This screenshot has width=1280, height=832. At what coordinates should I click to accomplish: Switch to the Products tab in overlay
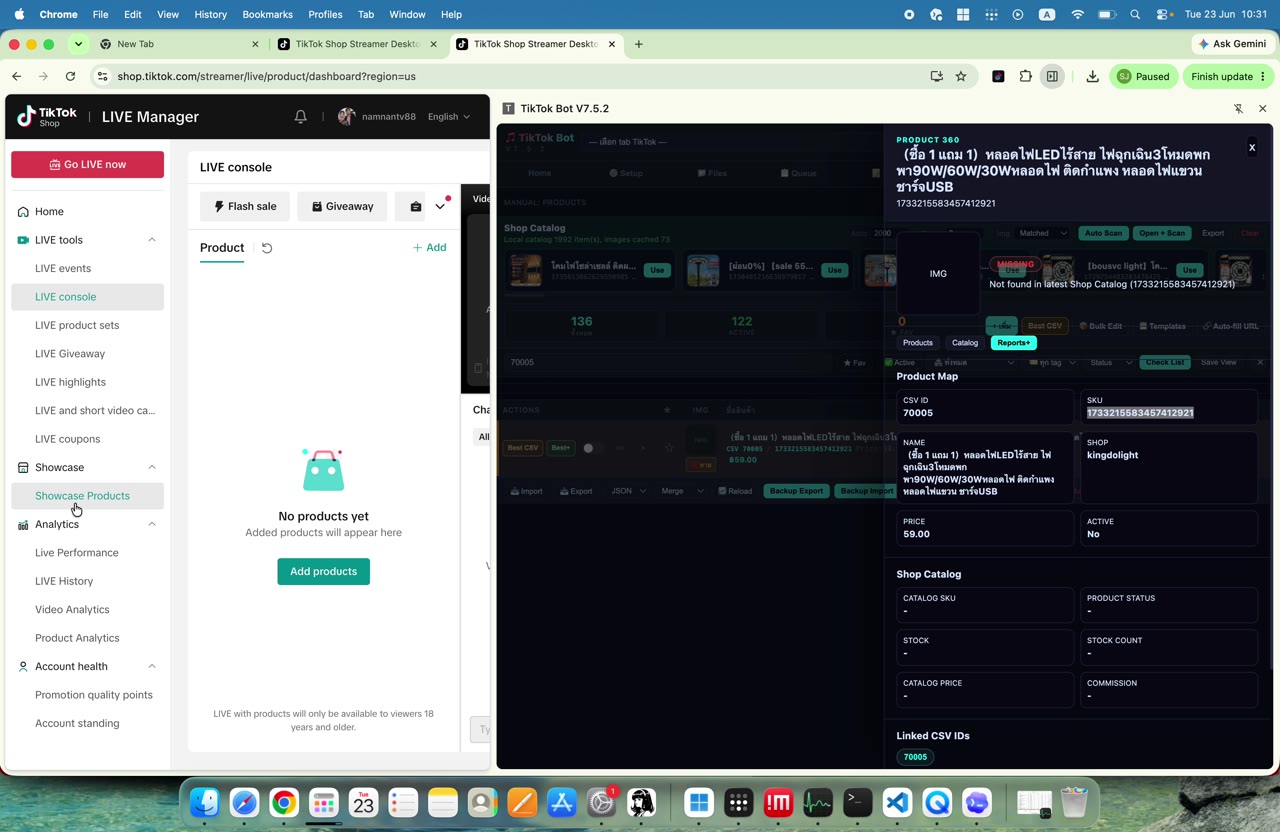pos(918,343)
